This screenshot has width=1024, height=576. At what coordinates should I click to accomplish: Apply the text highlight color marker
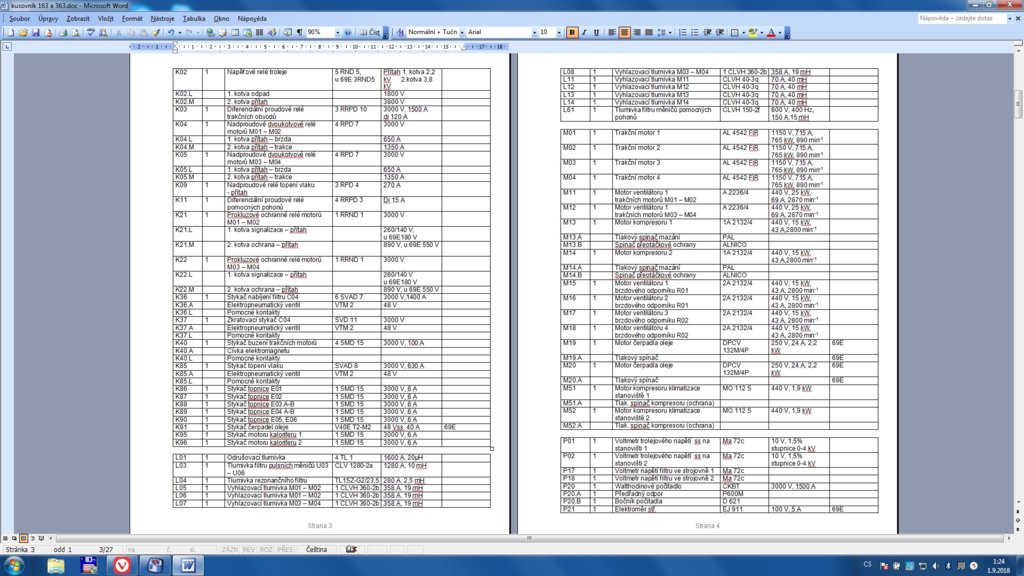coord(753,32)
